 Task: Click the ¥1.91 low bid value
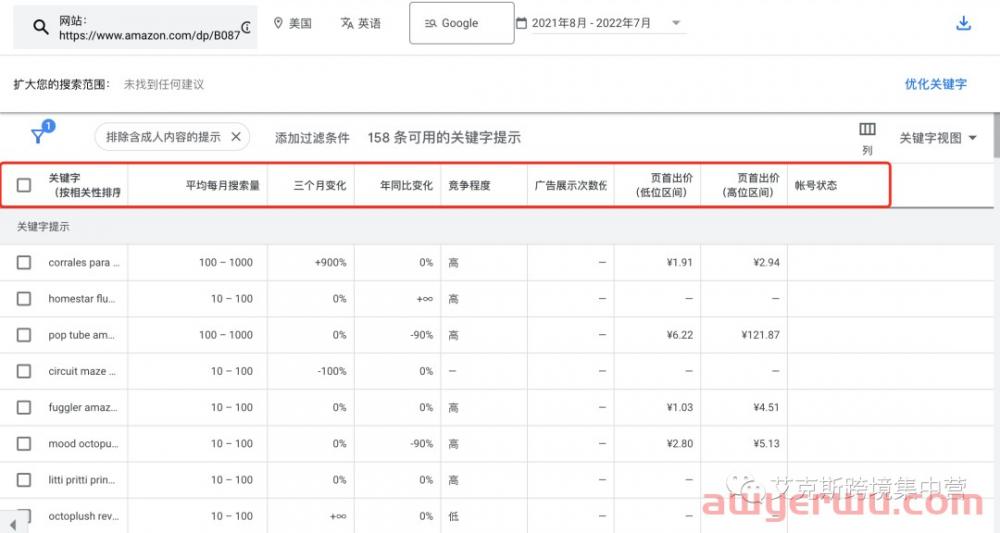pyautogui.click(x=680, y=262)
